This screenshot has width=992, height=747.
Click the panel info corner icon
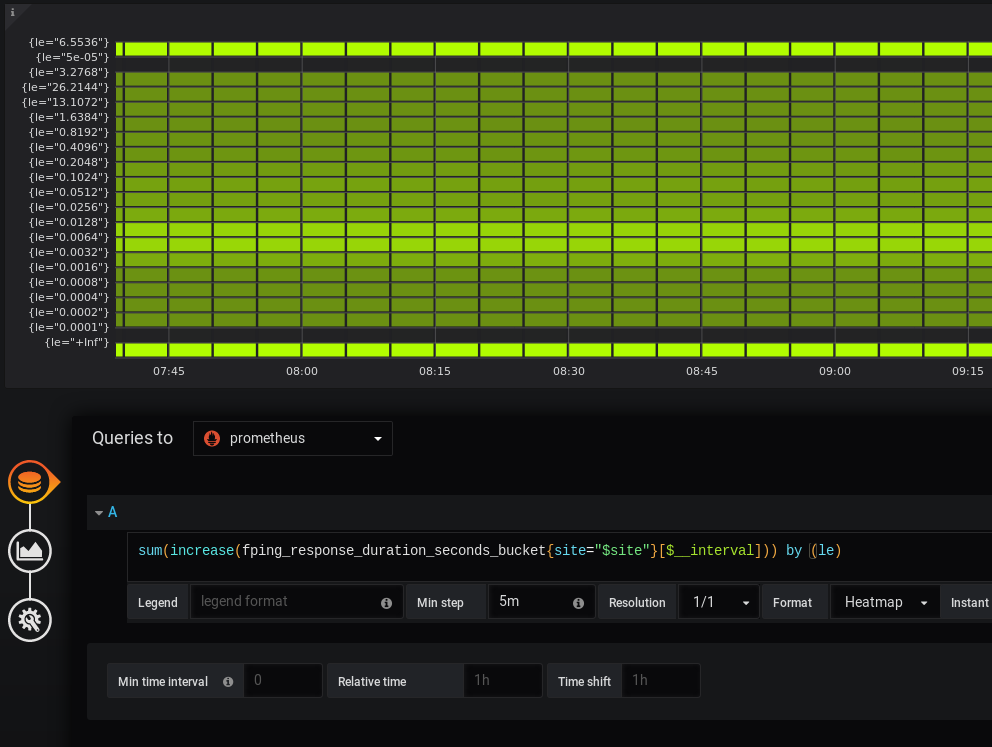[x=12, y=12]
